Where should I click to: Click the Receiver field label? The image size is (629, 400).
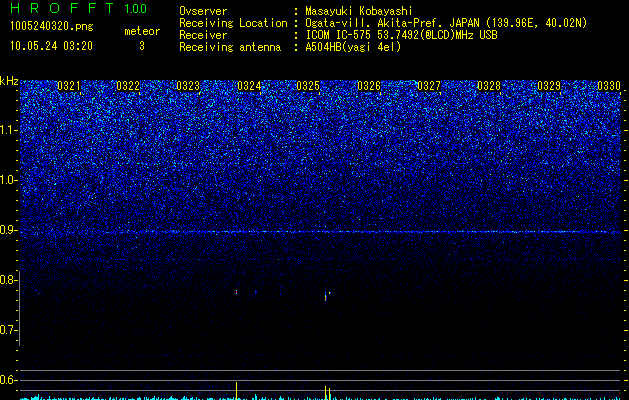pos(203,35)
